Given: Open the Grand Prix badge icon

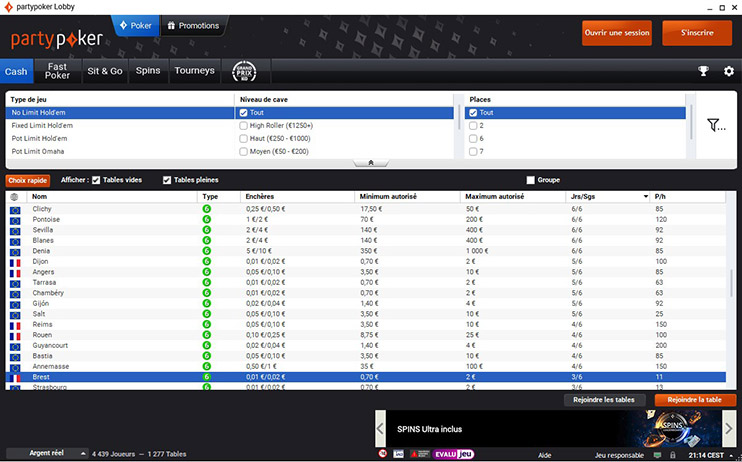Looking at the screenshot, I should pos(245,71).
